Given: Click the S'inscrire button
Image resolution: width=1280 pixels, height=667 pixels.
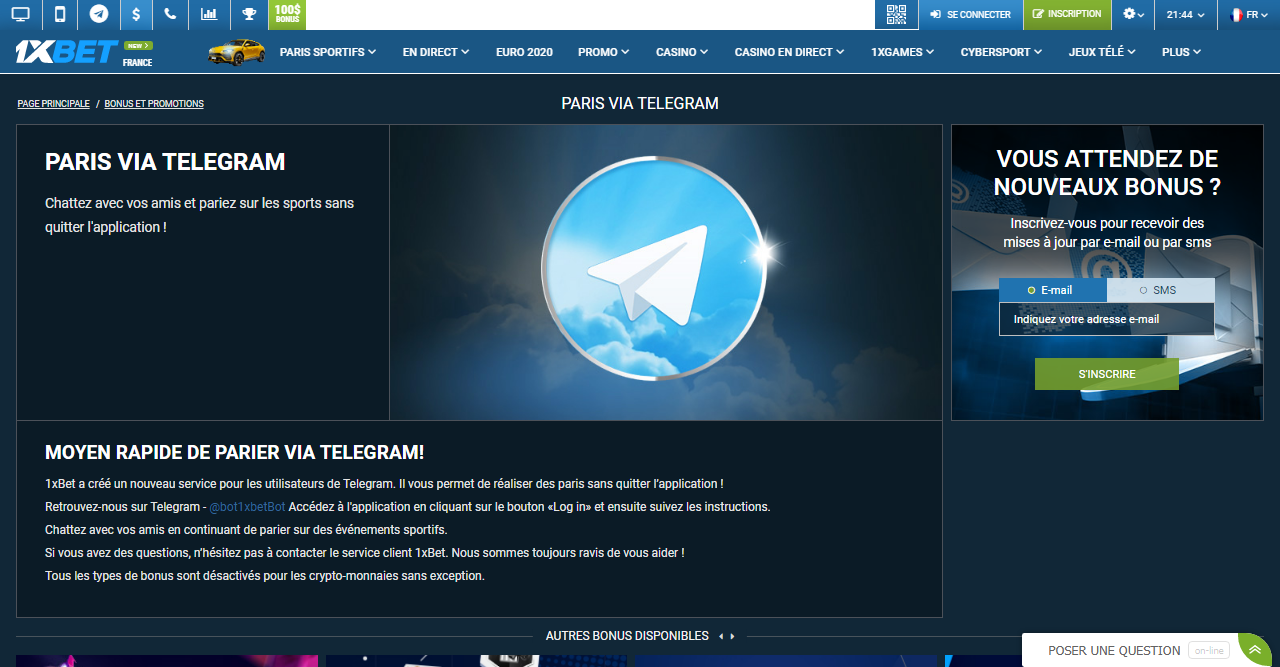Looking at the screenshot, I should tap(1107, 374).
